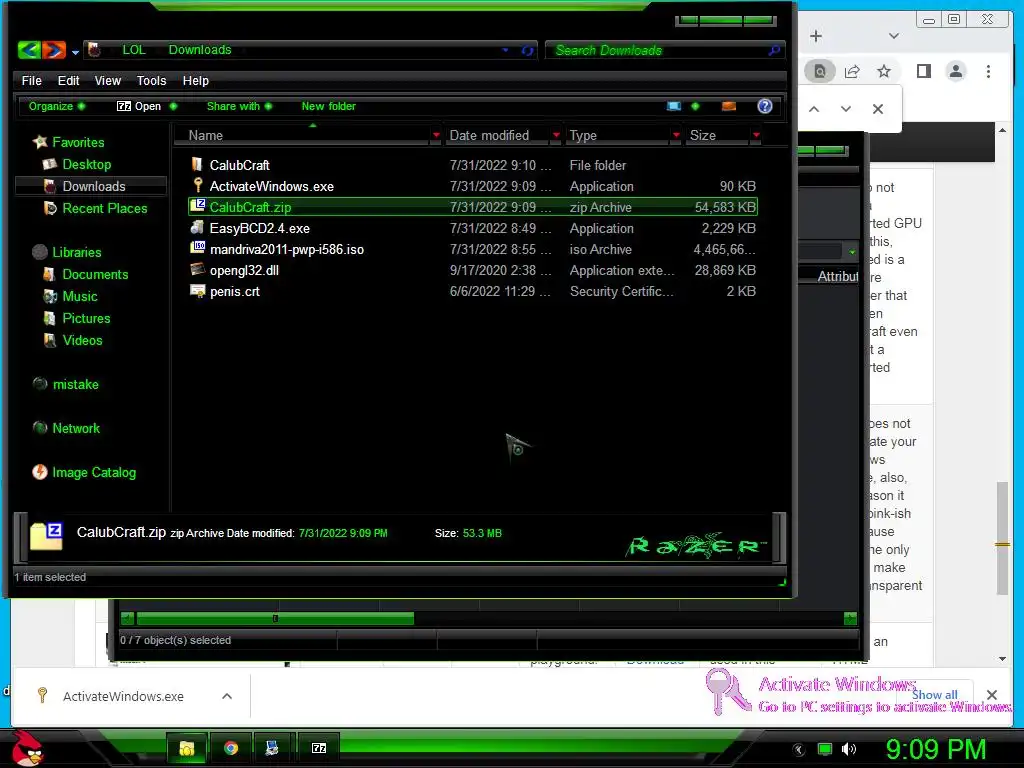
Task: Select the .crt certificate file icon
Action: (197, 291)
